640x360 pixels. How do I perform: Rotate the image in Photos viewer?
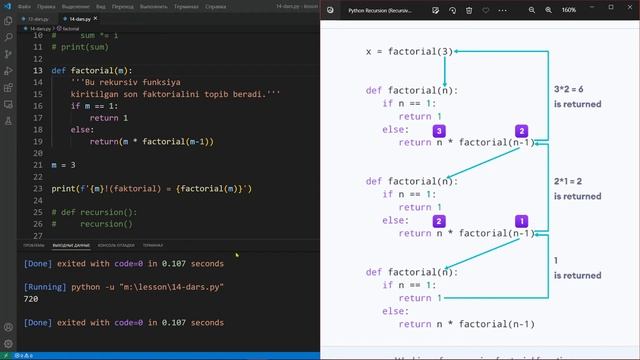click(x=452, y=10)
